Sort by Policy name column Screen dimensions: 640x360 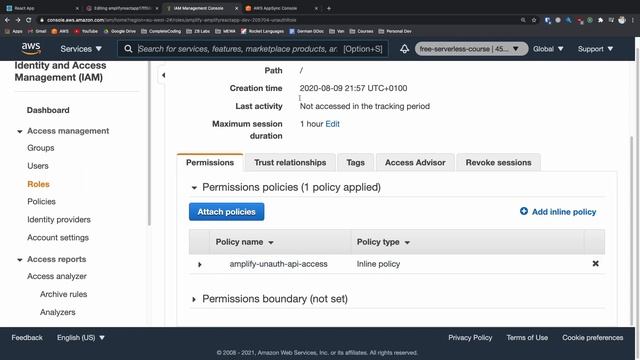coord(244,242)
